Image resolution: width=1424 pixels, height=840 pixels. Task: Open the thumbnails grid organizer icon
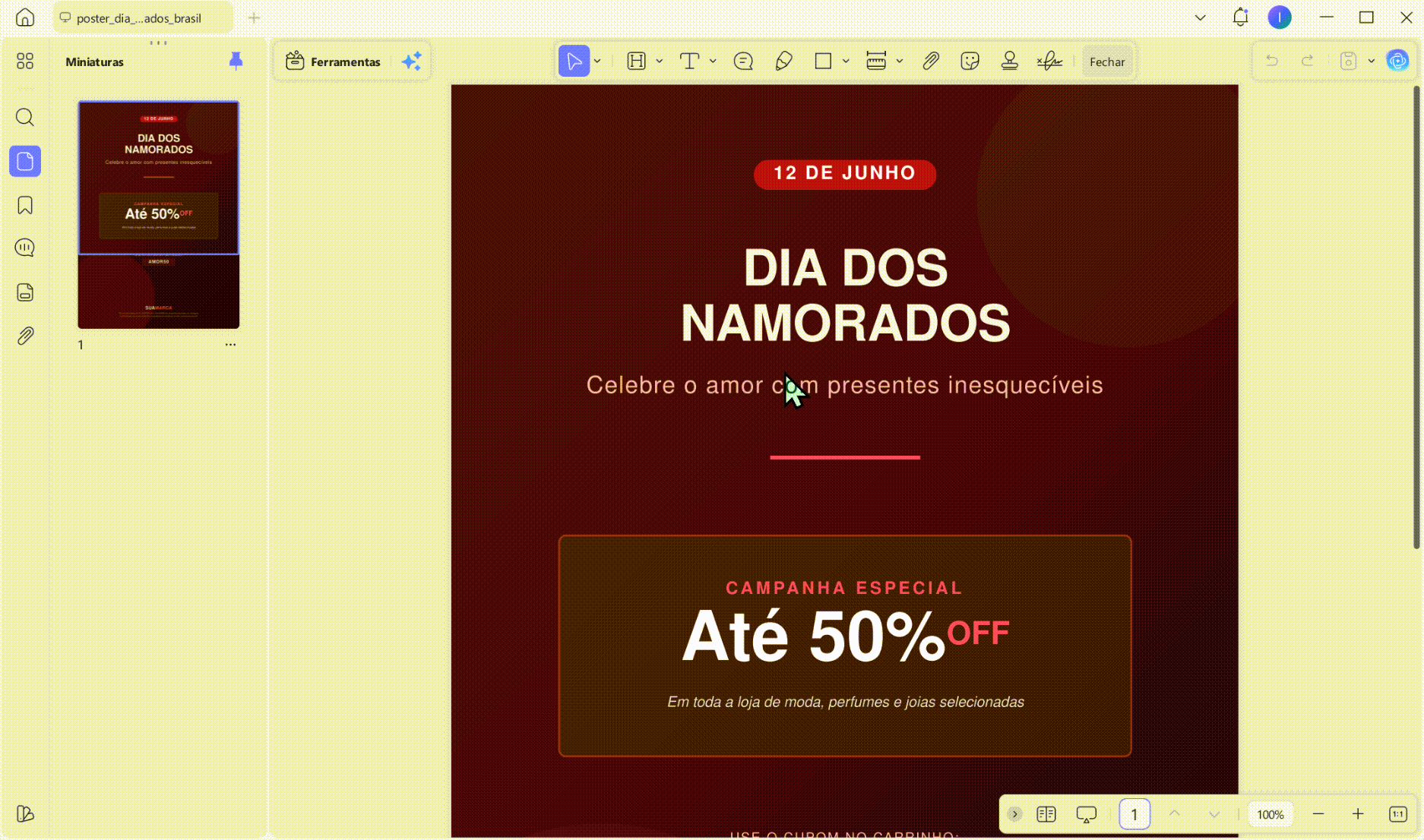25,61
